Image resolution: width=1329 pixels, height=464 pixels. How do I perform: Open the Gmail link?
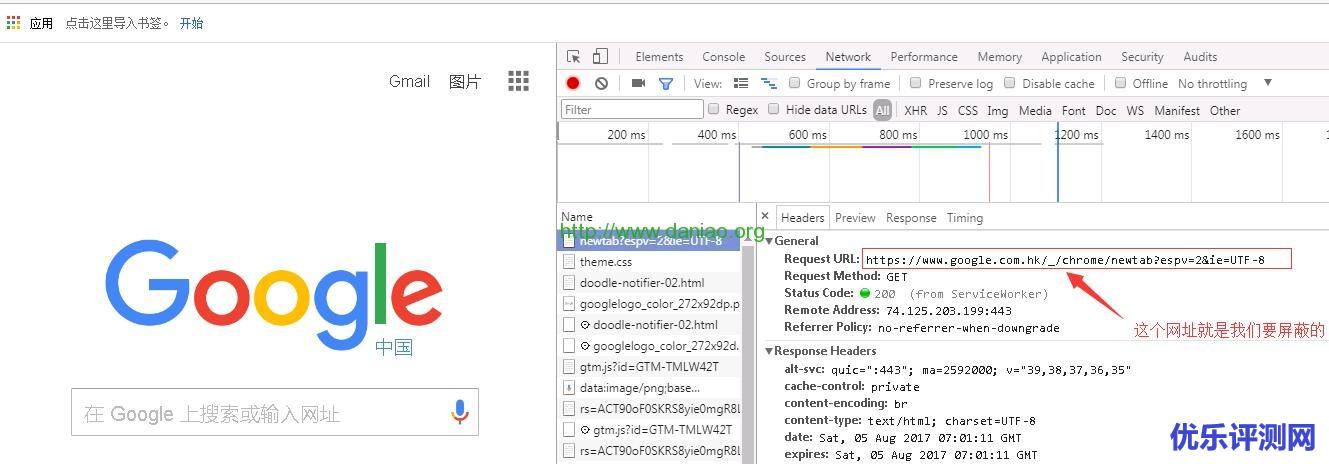[x=409, y=81]
